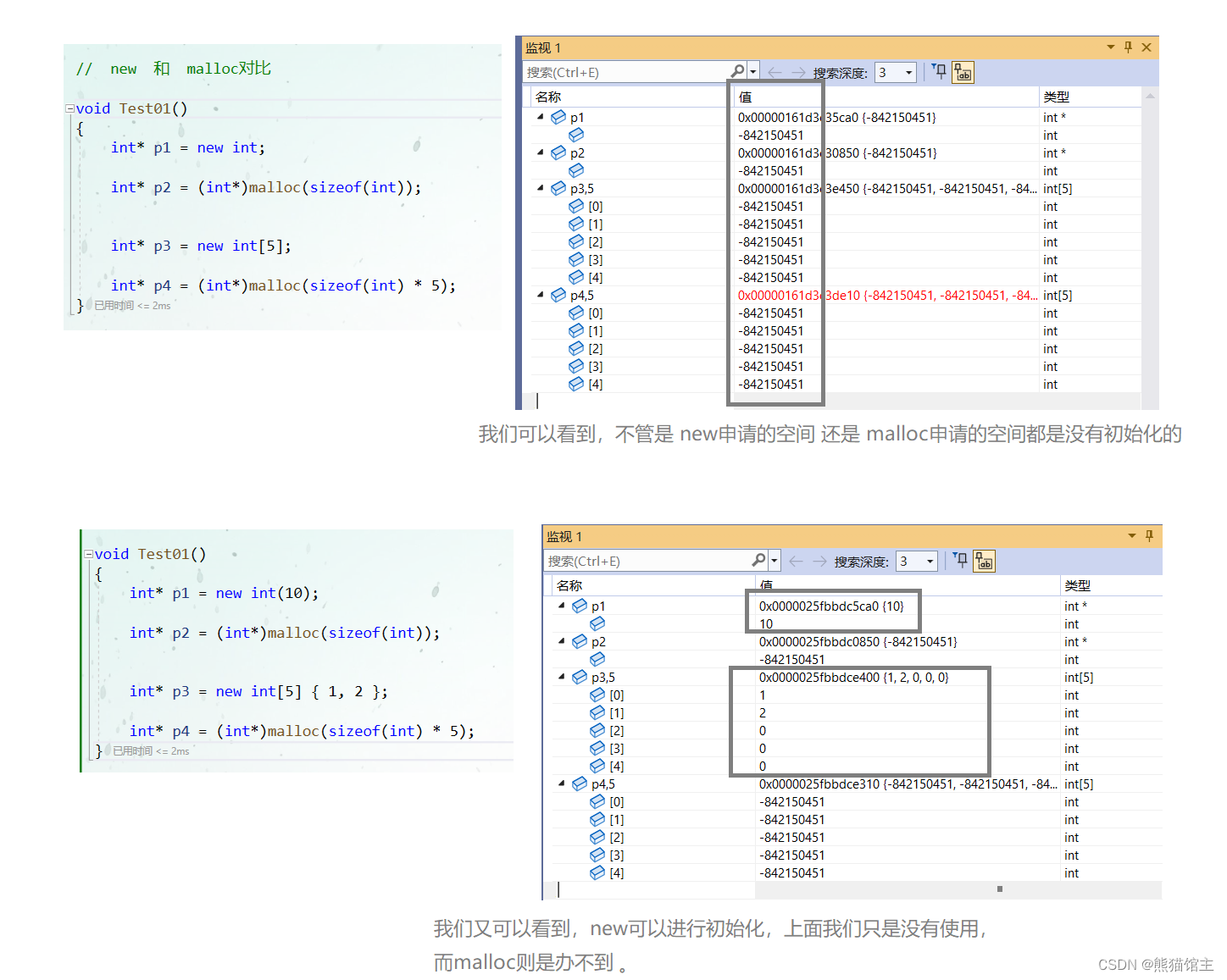This screenshot has width=1227, height=980.
Task: Click the pin toolbar icon in upper watch window
Action: click(x=939, y=72)
